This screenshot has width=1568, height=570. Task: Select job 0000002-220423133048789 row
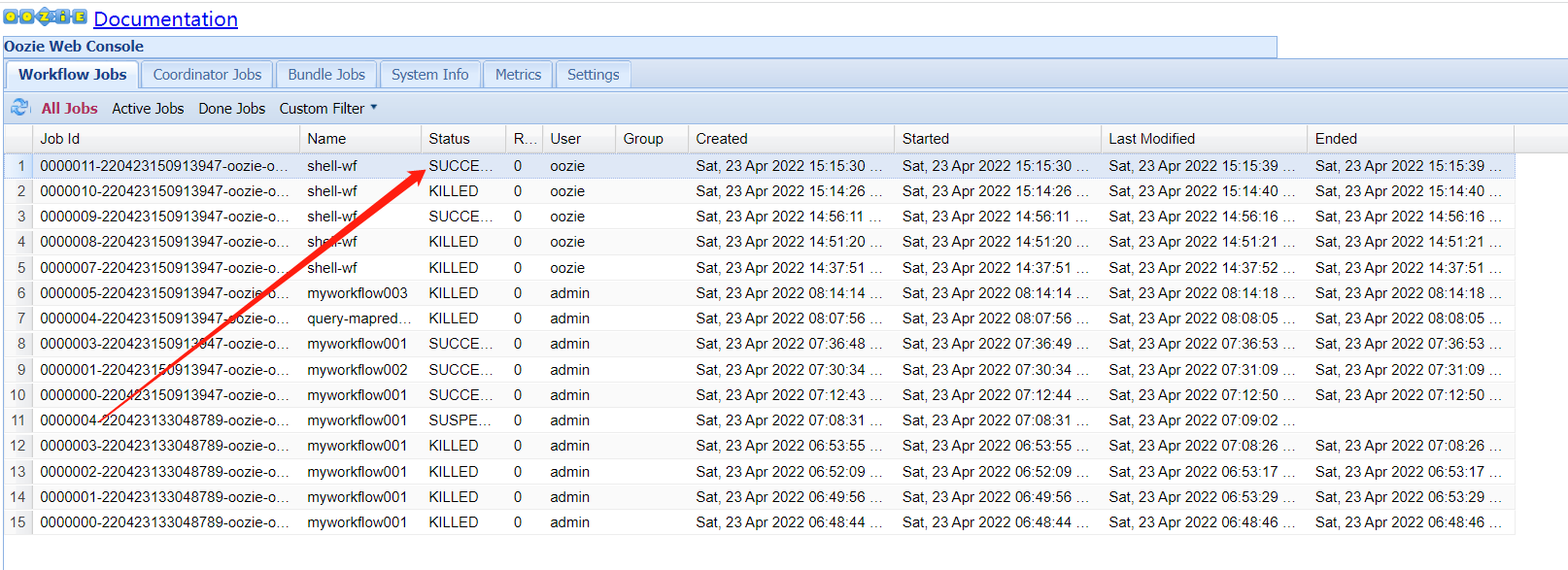pyautogui.click(x=759, y=472)
